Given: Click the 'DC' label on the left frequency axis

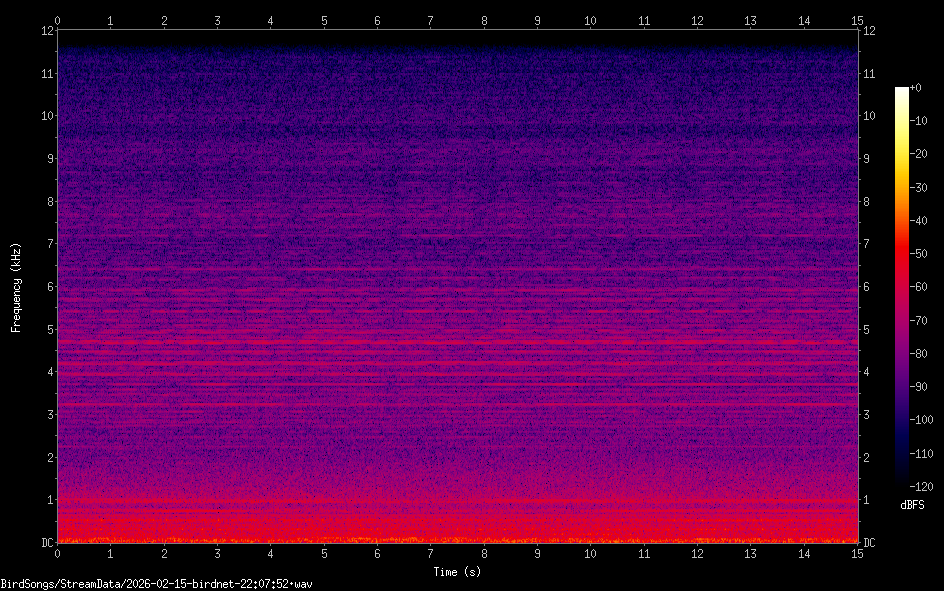Looking at the screenshot, I should point(47,543).
